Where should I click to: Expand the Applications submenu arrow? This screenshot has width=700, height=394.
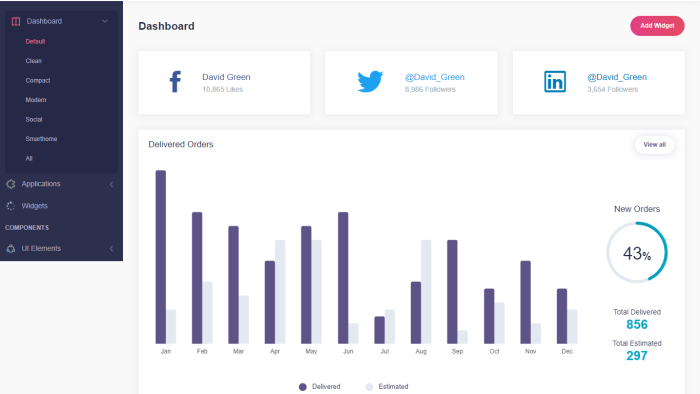pos(111,184)
